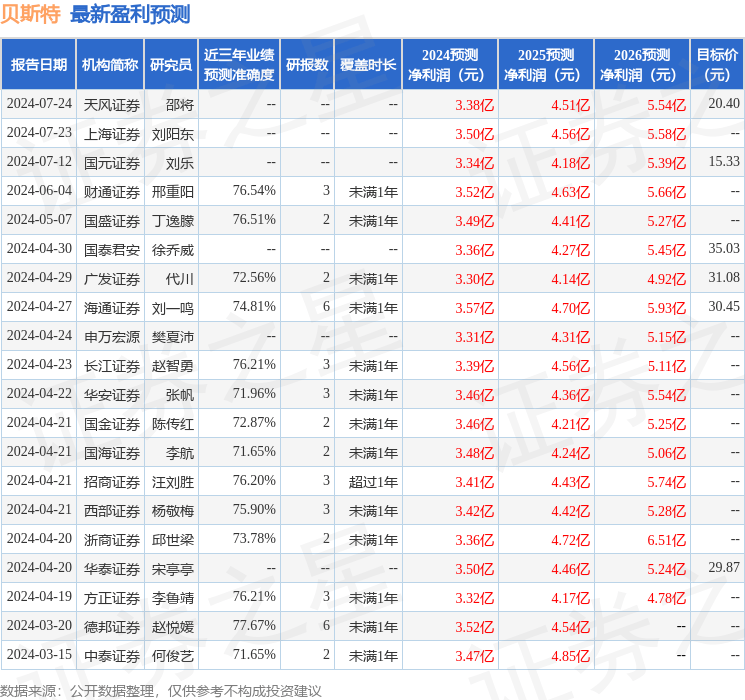Screen dimensions: 745x700
Task: Click the 国盛证券 institution cell
Action: click(112, 221)
